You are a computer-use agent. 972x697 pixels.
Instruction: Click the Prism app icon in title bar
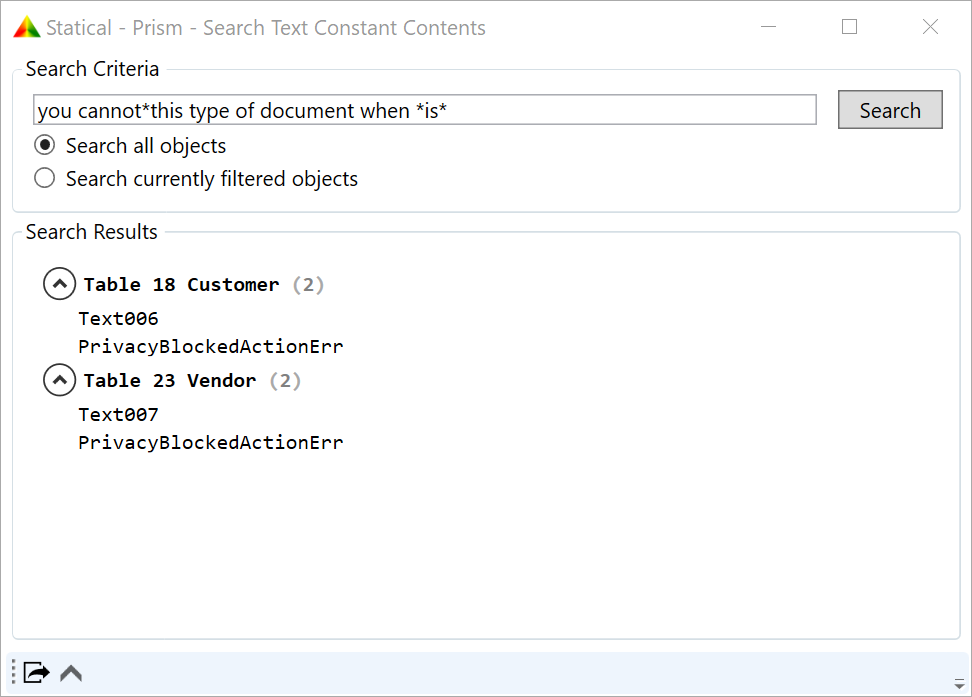[x=27, y=27]
